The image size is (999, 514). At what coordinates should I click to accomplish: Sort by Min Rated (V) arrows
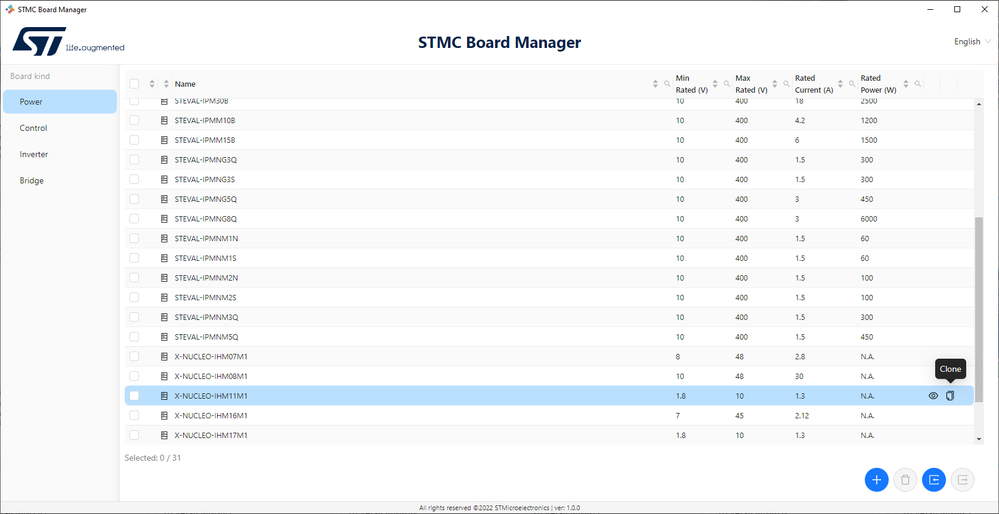point(715,84)
